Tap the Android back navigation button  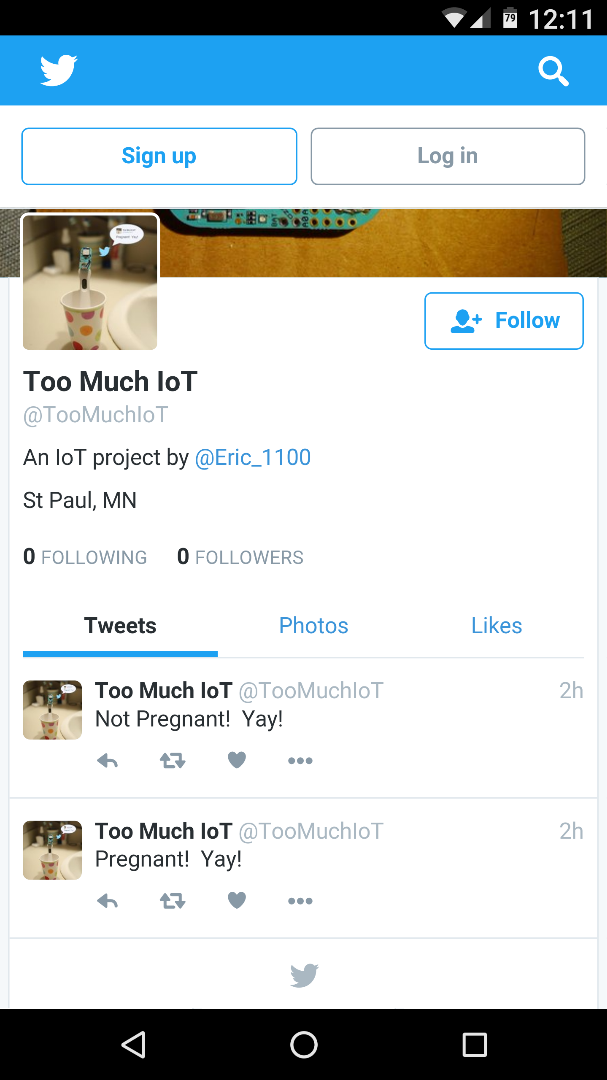pyautogui.click(x=134, y=1044)
